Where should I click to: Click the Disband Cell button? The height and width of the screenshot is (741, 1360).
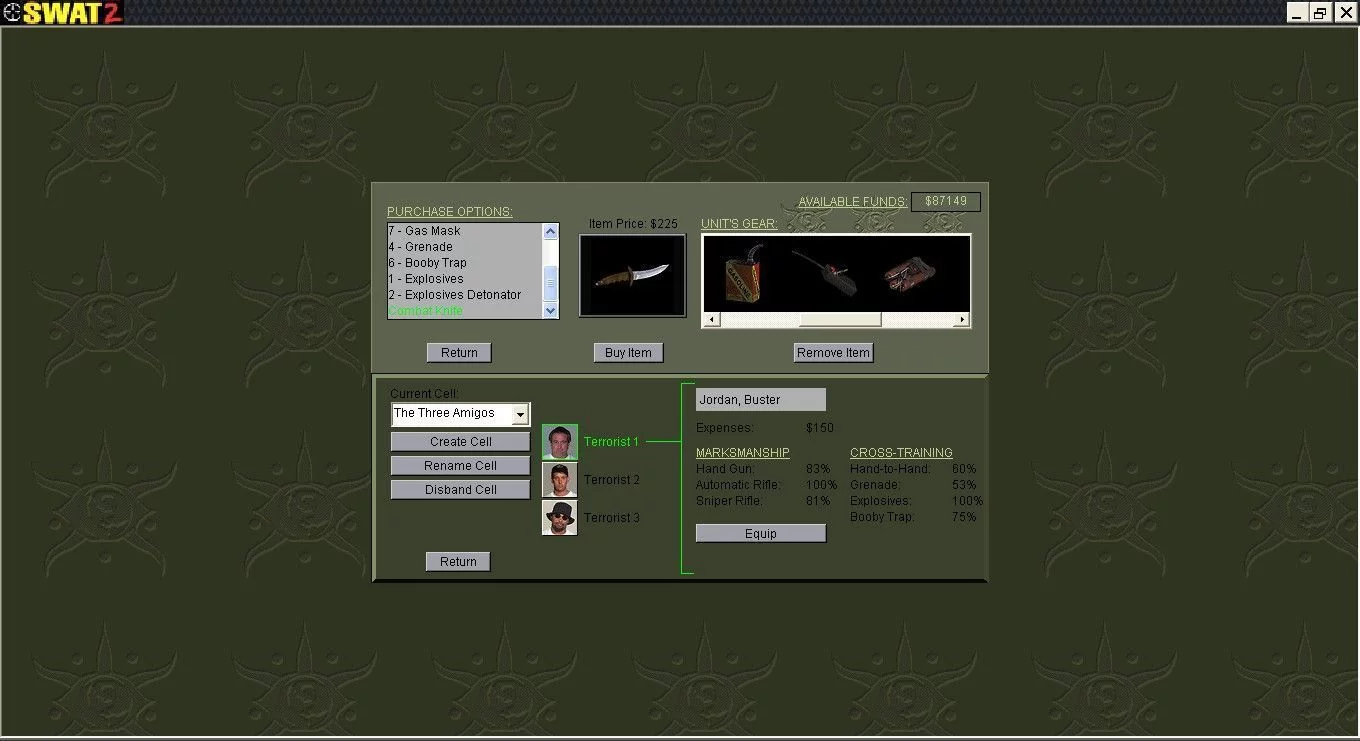pyautogui.click(x=461, y=490)
